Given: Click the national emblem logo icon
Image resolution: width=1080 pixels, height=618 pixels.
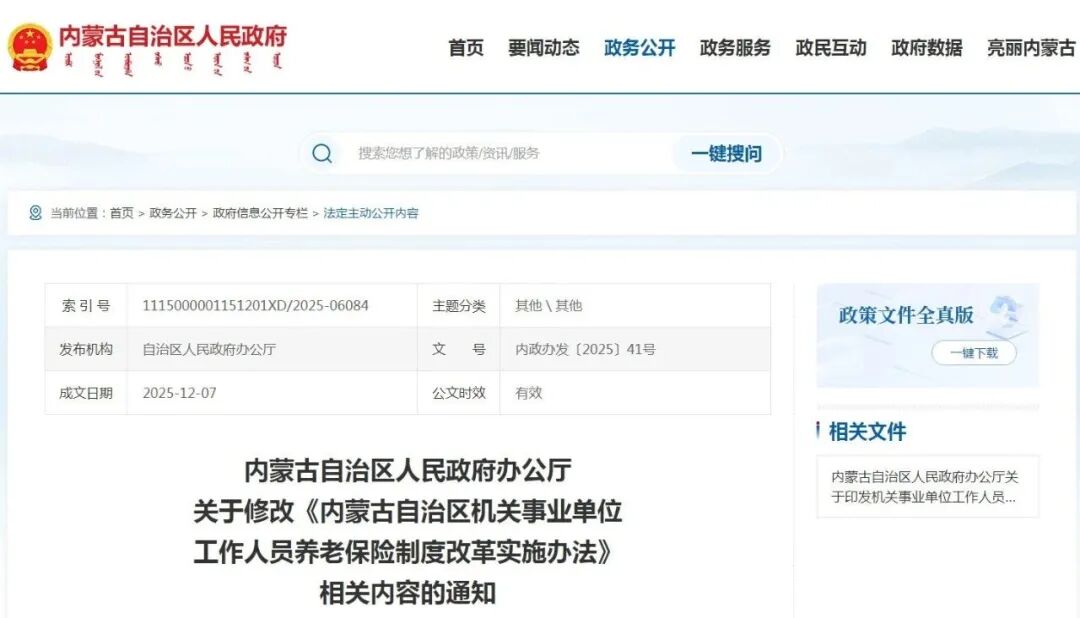Looking at the screenshot, I should (x=29, y=47).
